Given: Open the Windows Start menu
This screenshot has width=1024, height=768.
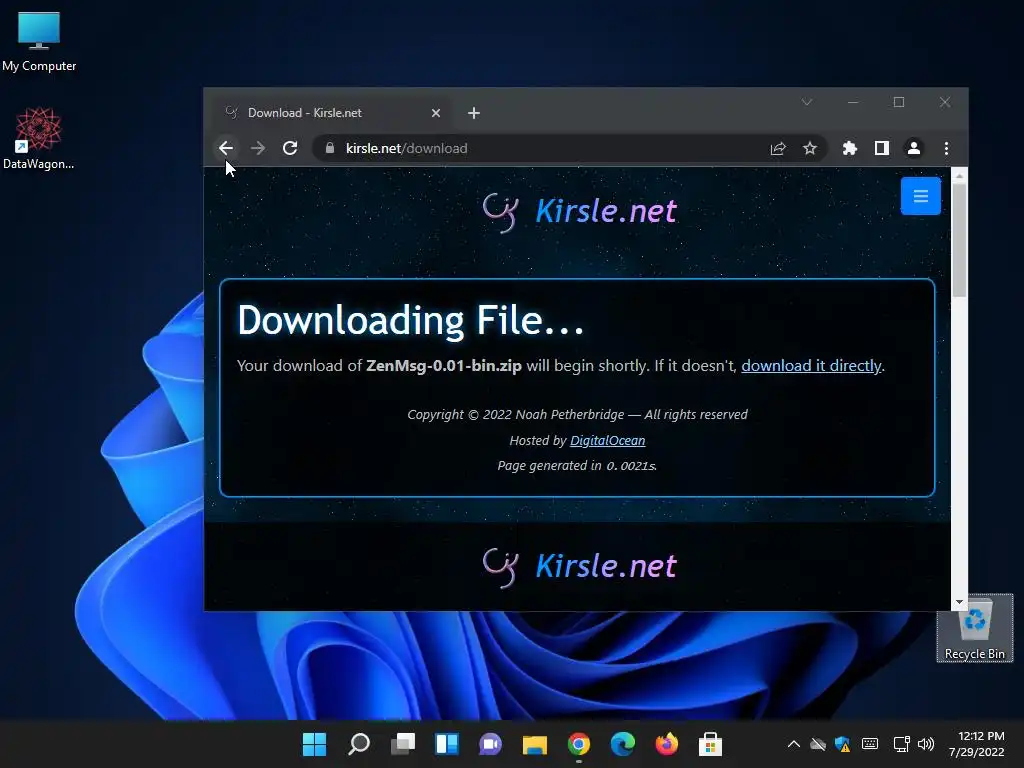Looking at the screenshot, I should (x=314, y=744).
